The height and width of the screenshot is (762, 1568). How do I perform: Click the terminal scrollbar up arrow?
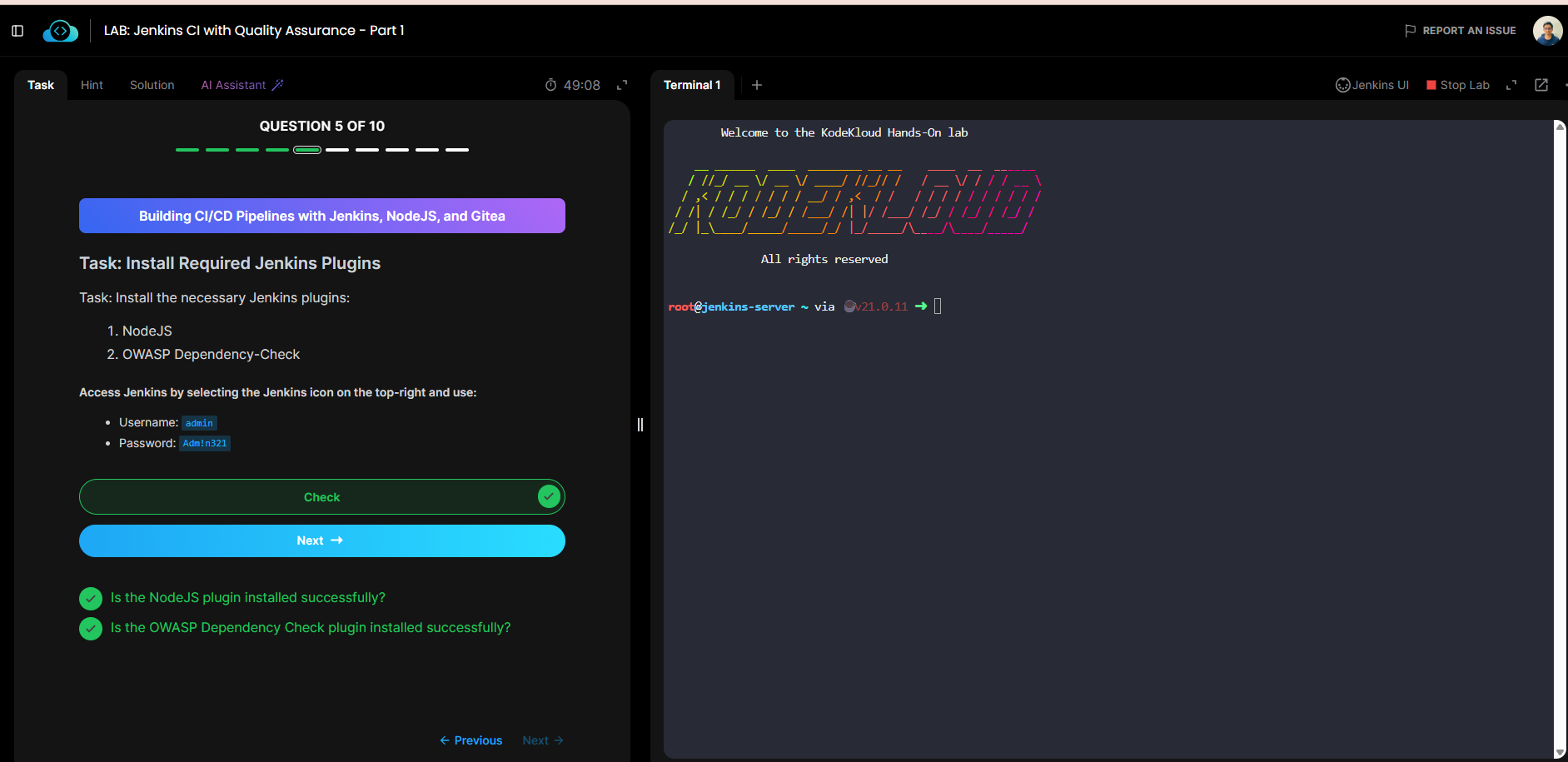[x=1561, y=127]
